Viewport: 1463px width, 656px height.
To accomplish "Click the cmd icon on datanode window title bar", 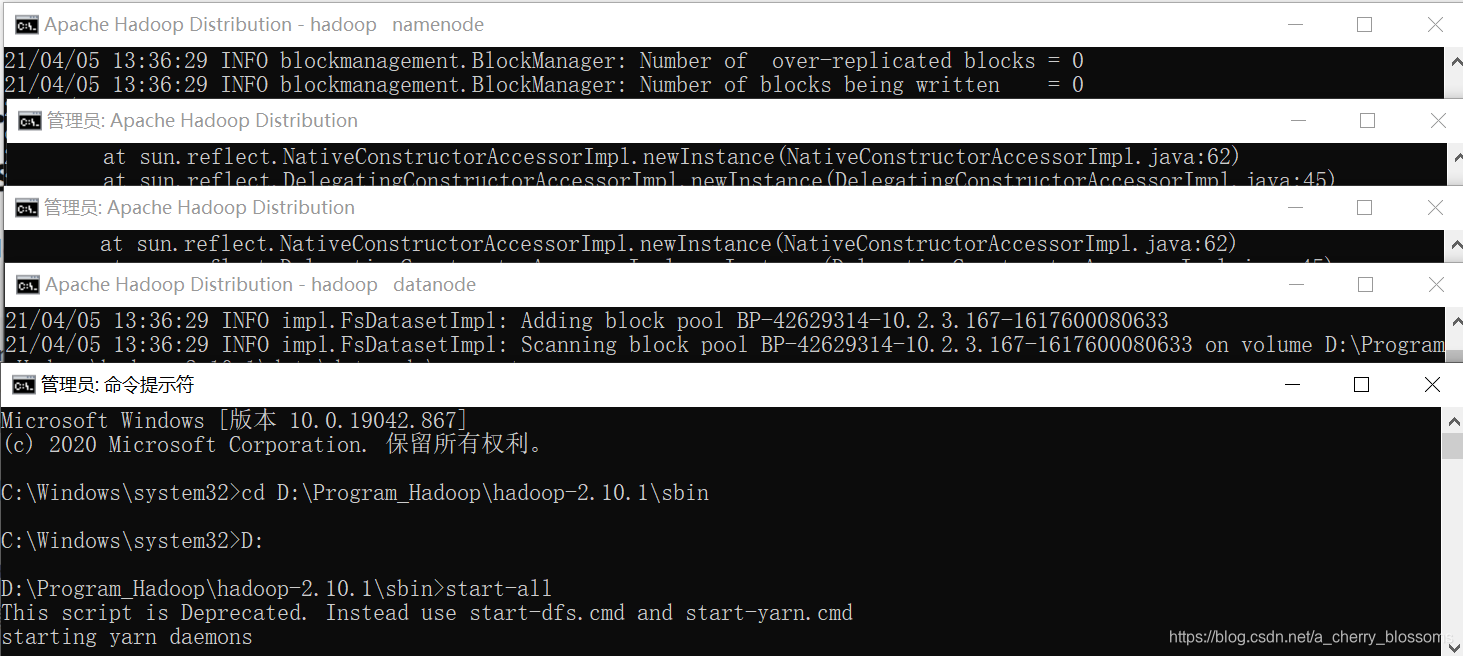I will coord(26,284).
